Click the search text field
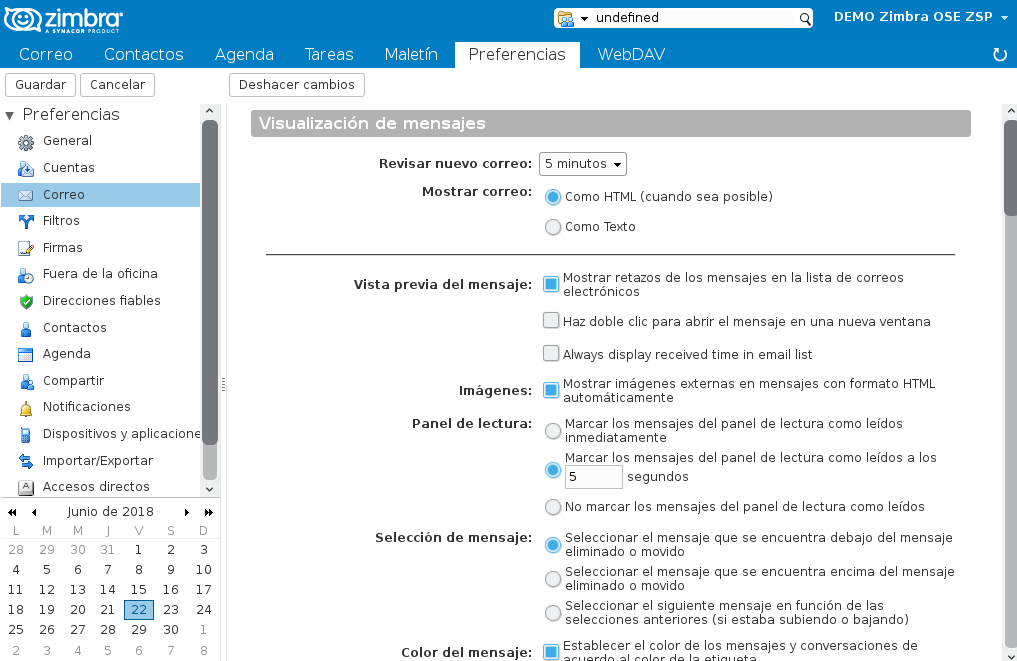Image resolution: width=1017 pixels, height=661 pixels. click(694, 18)
